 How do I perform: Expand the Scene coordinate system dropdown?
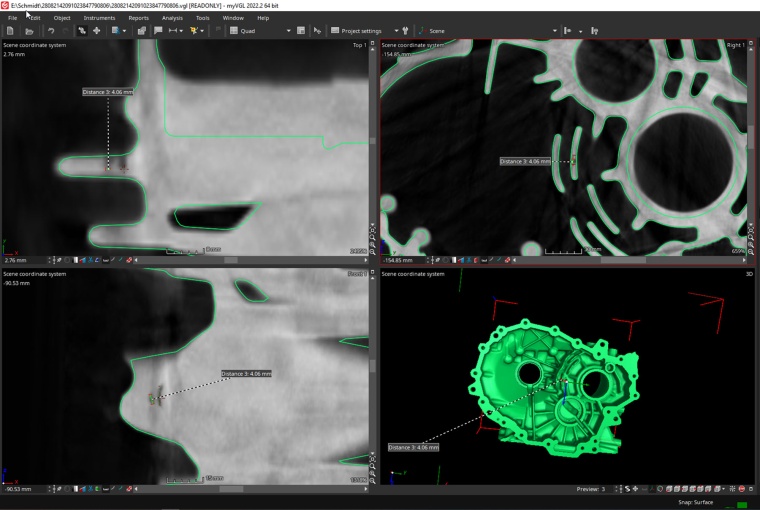555,31
